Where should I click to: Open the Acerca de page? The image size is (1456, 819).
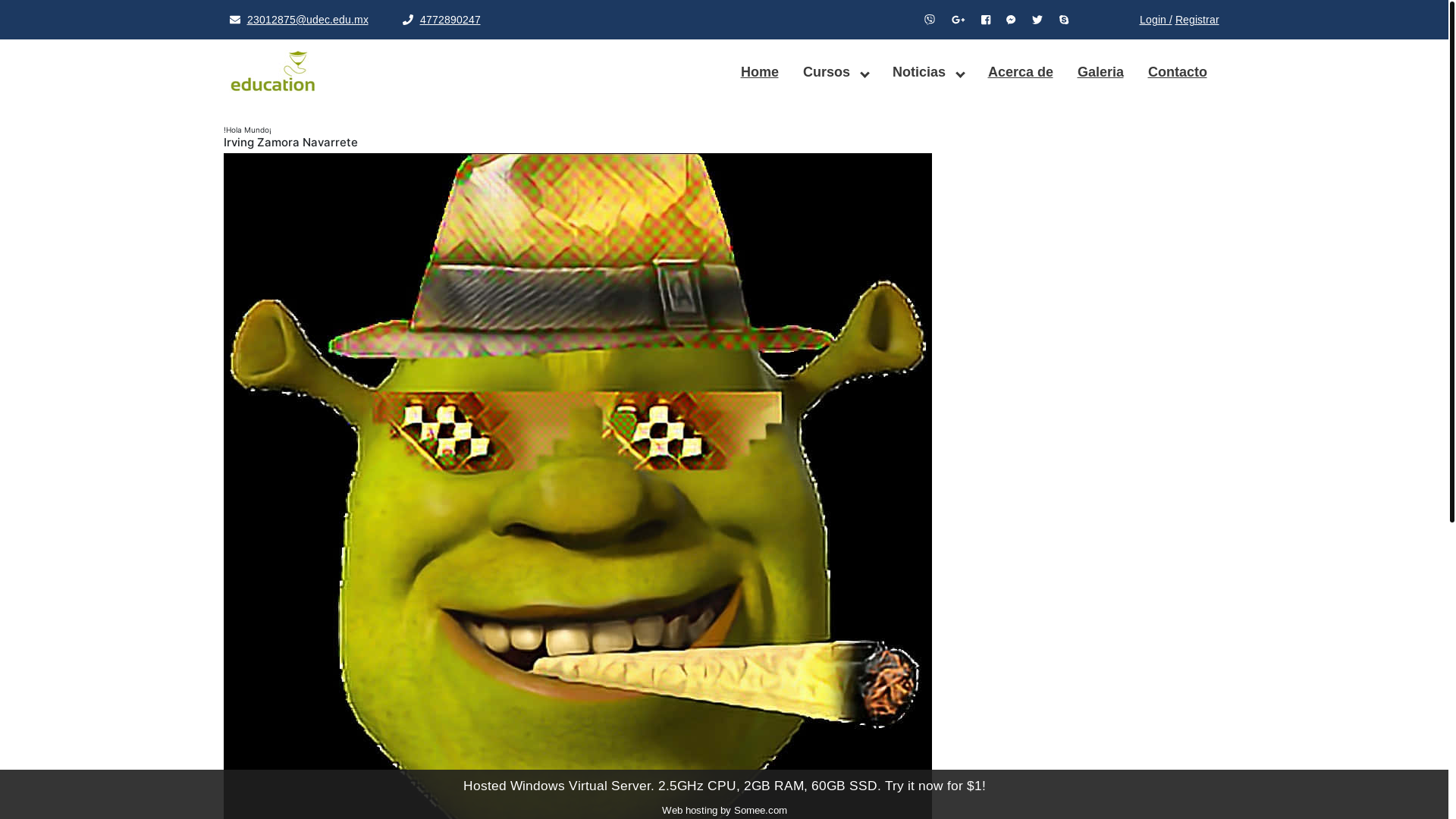(x=1021, y=72)
